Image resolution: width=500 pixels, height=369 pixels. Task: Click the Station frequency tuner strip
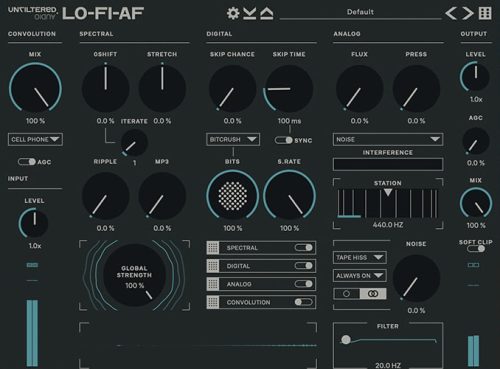(x=388, y=203)
